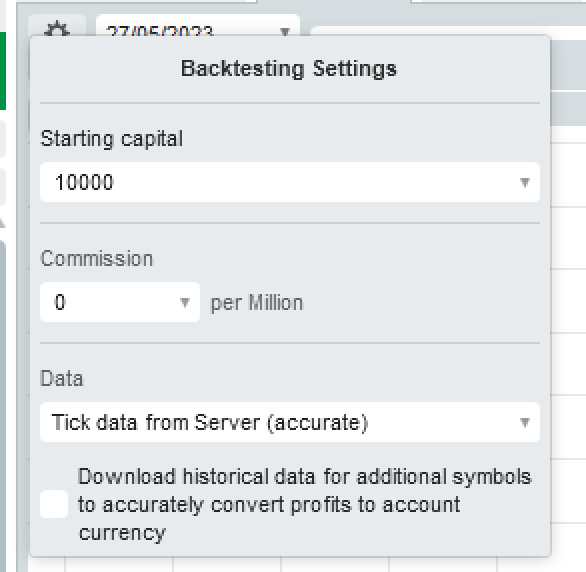Click the backtesting settings gear icon
Image resolution: width=586 pixels, height=572 pixels.
(x=57, y=28)
